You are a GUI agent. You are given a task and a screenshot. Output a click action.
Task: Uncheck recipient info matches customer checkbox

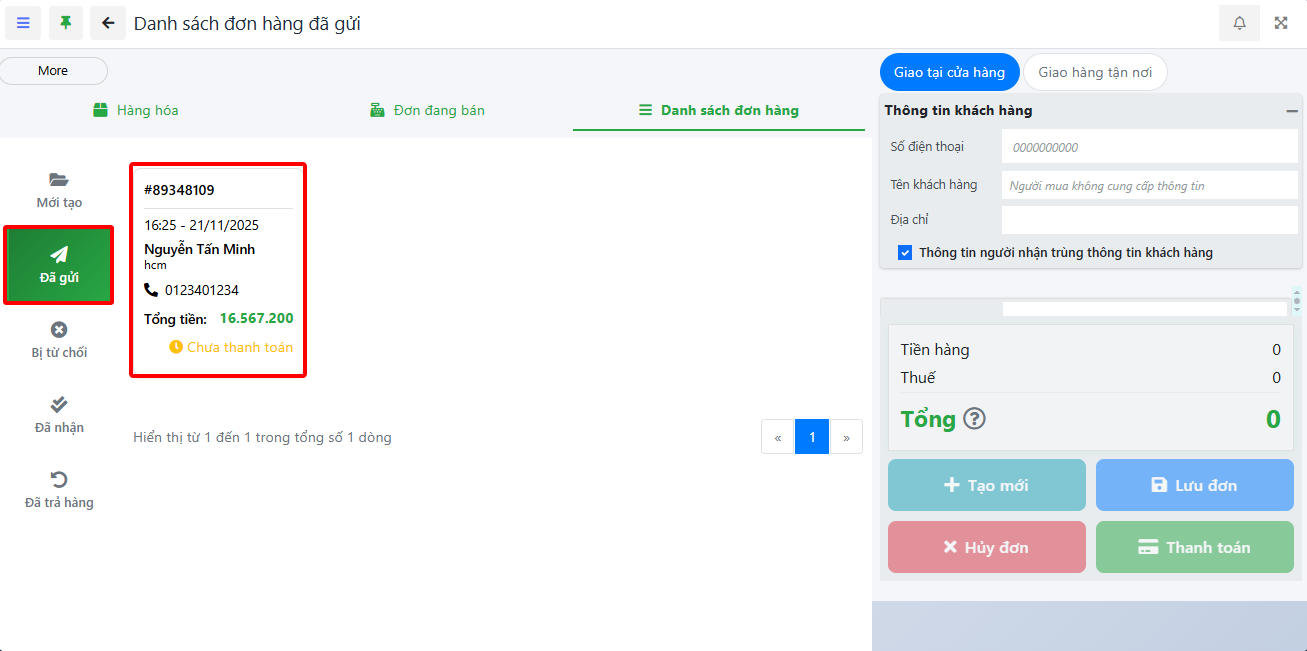[905, 253]
